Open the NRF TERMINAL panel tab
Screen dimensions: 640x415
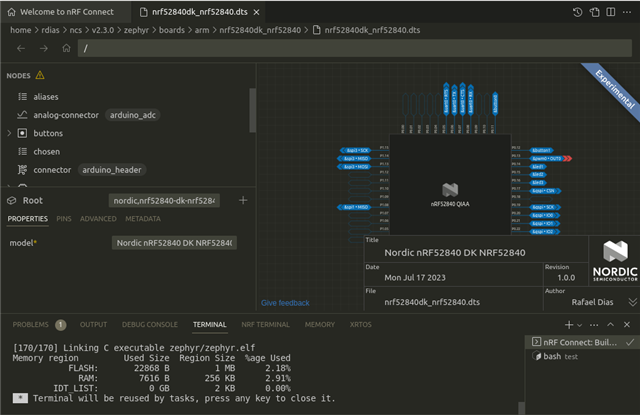265,325
